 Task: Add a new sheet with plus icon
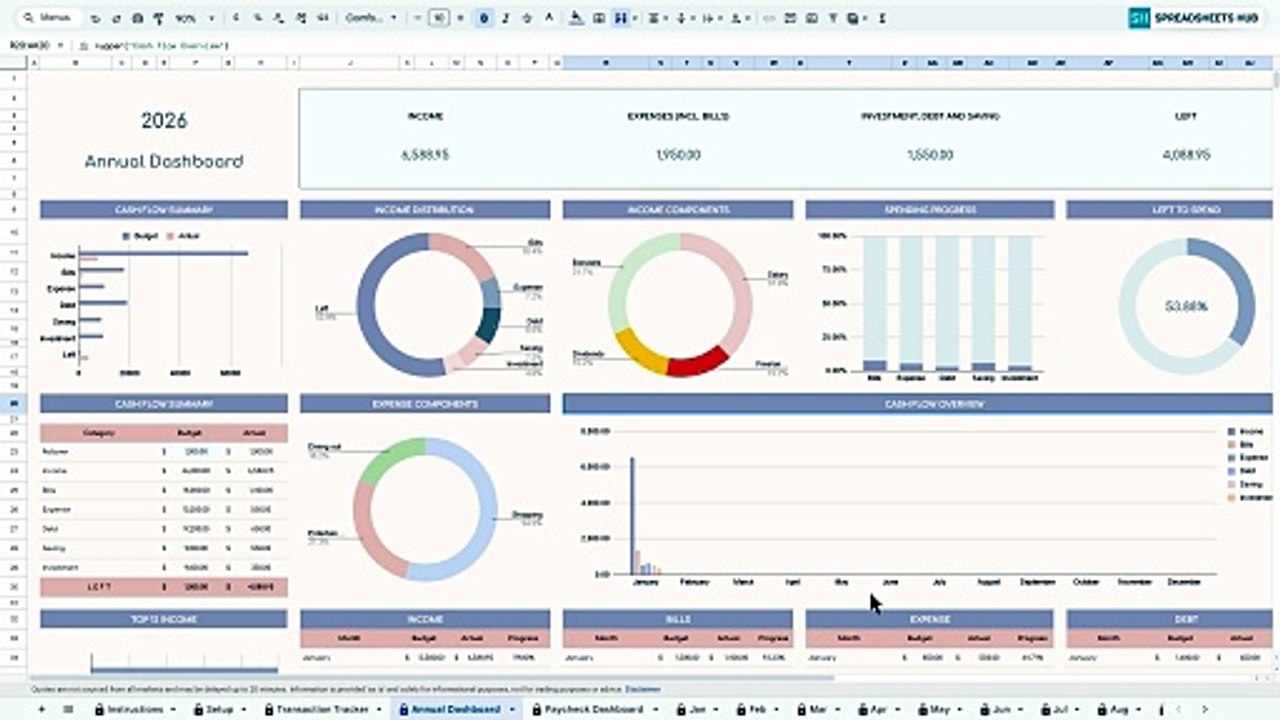point(41,709)
